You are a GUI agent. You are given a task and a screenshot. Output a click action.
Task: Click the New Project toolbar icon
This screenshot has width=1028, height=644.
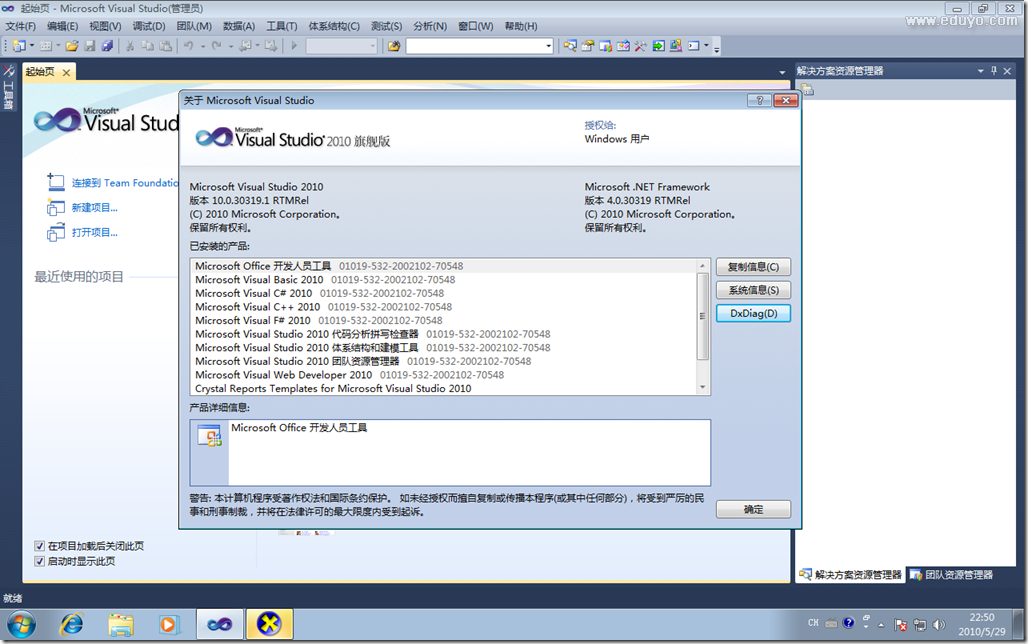[x=19, y=46]
